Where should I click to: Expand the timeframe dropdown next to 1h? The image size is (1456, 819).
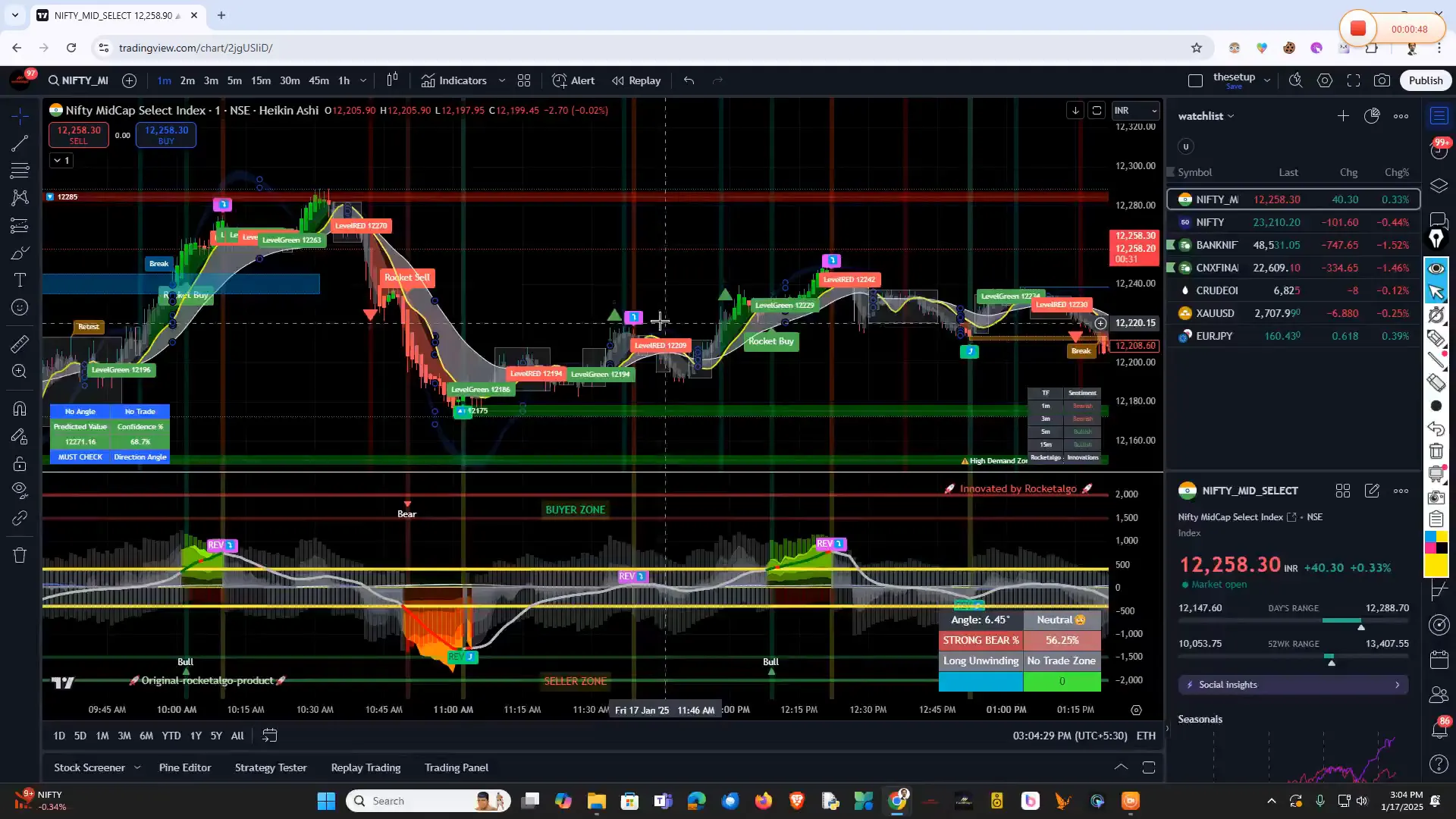363,80
